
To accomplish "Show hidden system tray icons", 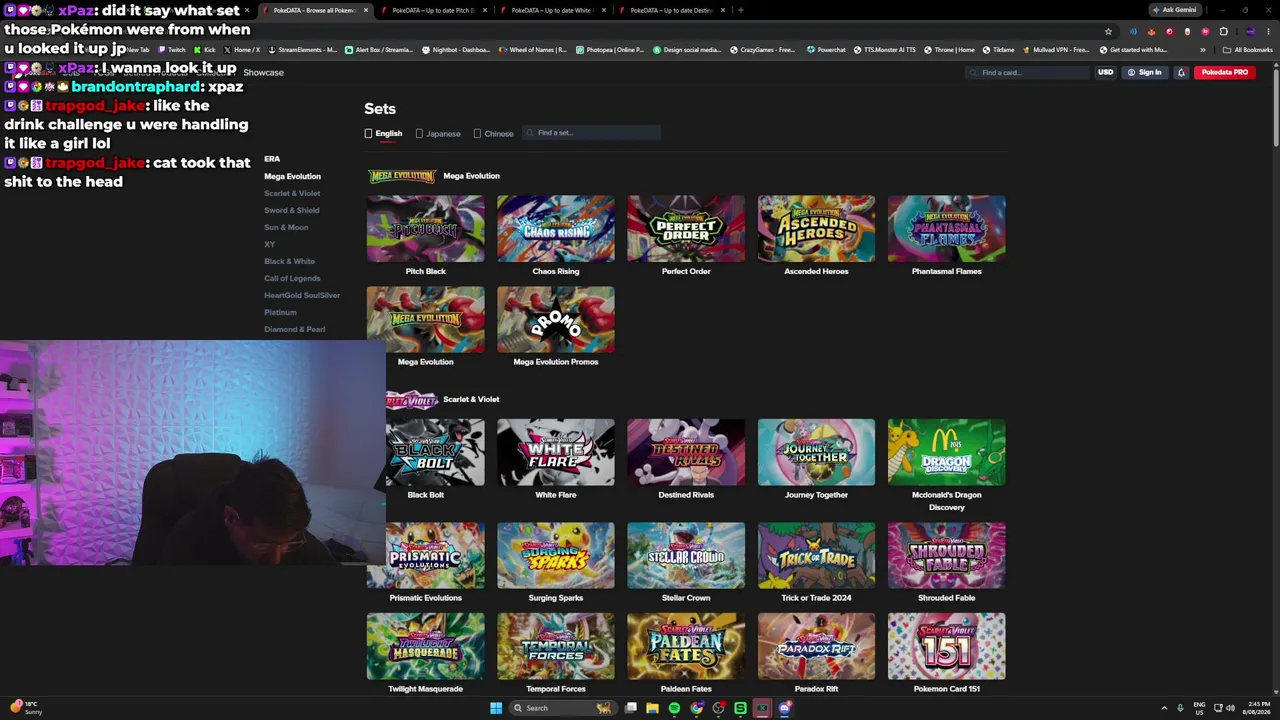I will pyautogui.click(x=1164, y=708).
